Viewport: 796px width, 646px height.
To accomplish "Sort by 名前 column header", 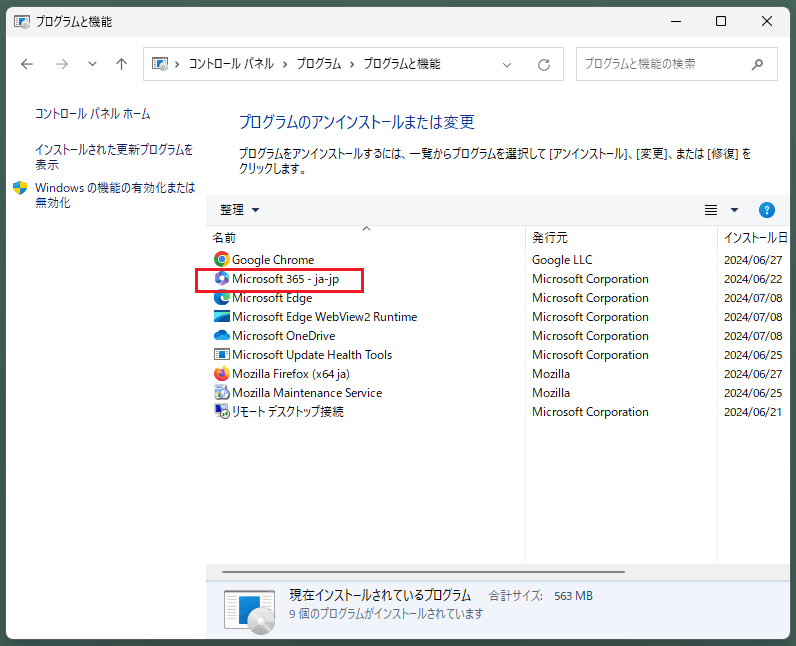I will click(224, 237).
